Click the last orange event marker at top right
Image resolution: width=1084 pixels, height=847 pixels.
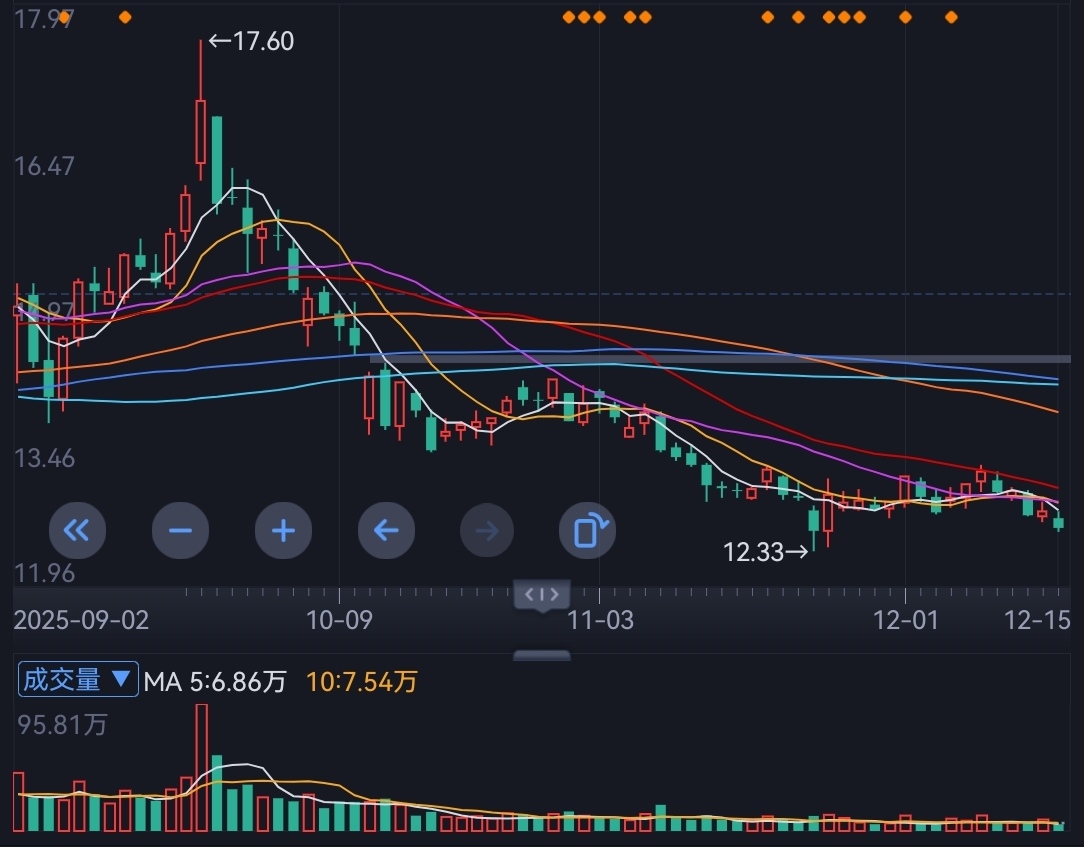pos(951,17)
